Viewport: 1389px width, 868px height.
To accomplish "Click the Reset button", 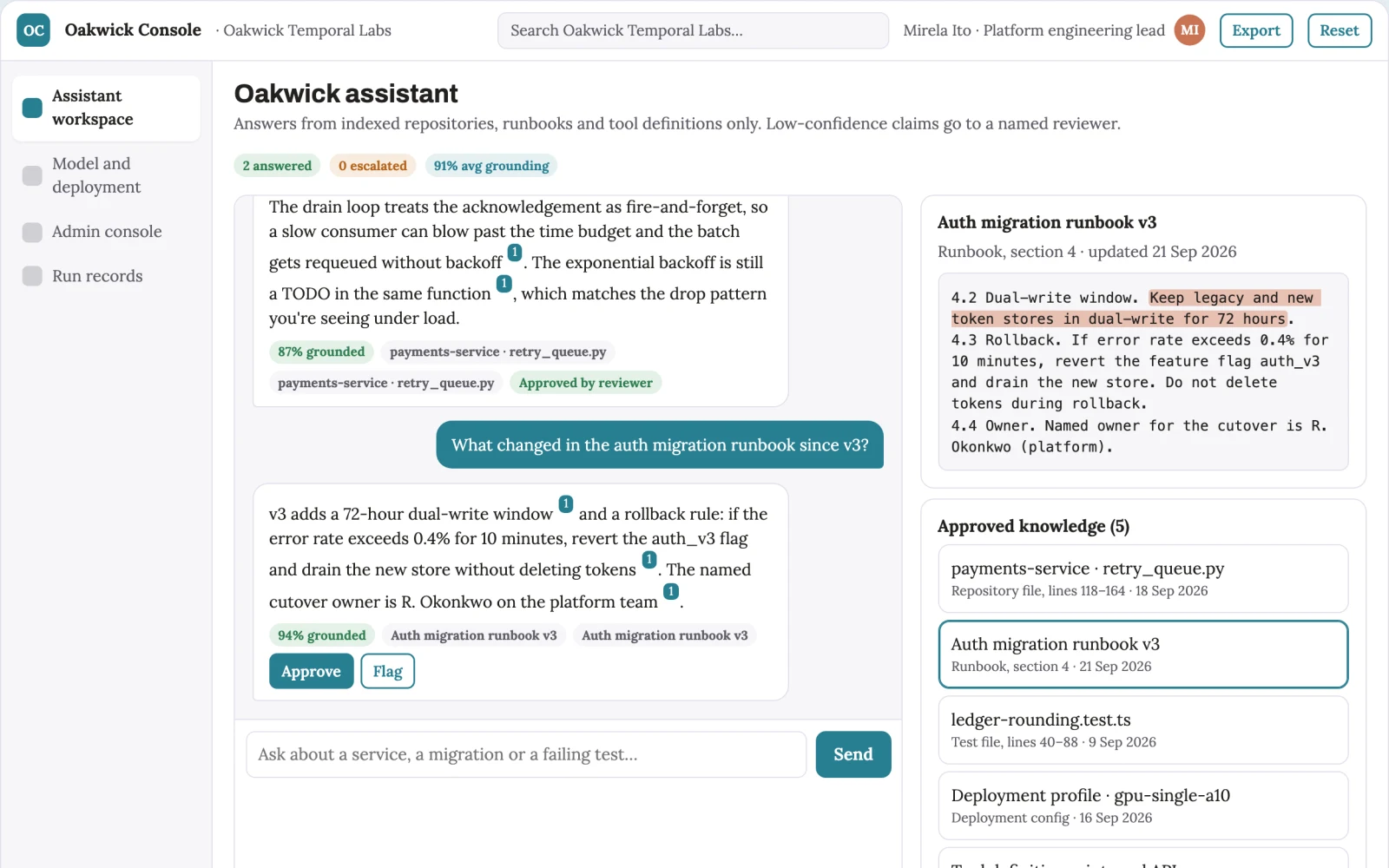I will pyautogui.click(x=1339, y=30).
